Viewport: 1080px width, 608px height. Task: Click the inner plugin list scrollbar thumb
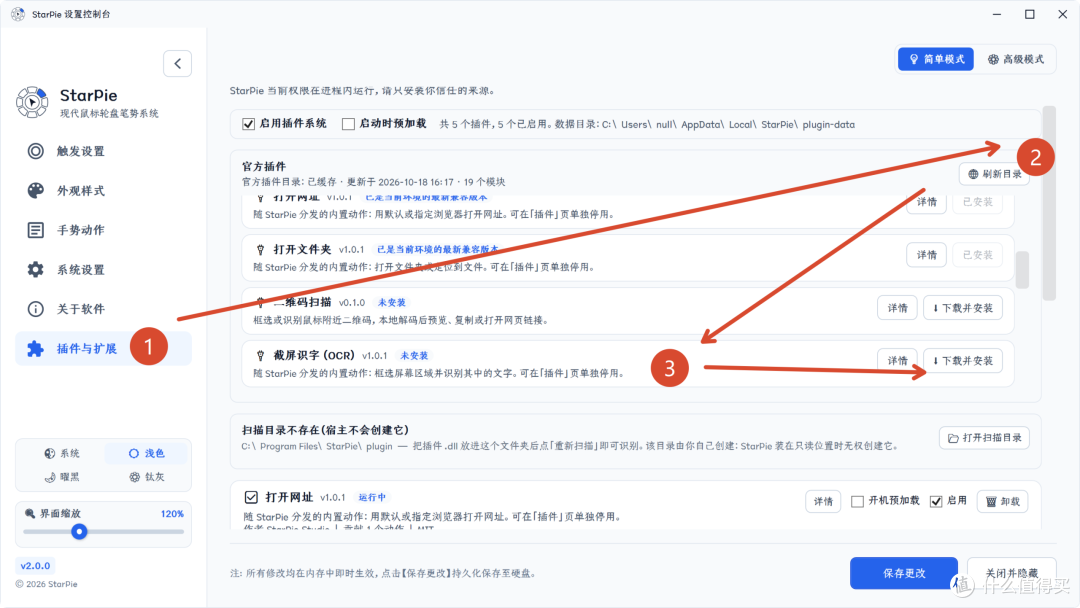(1023, 269)
